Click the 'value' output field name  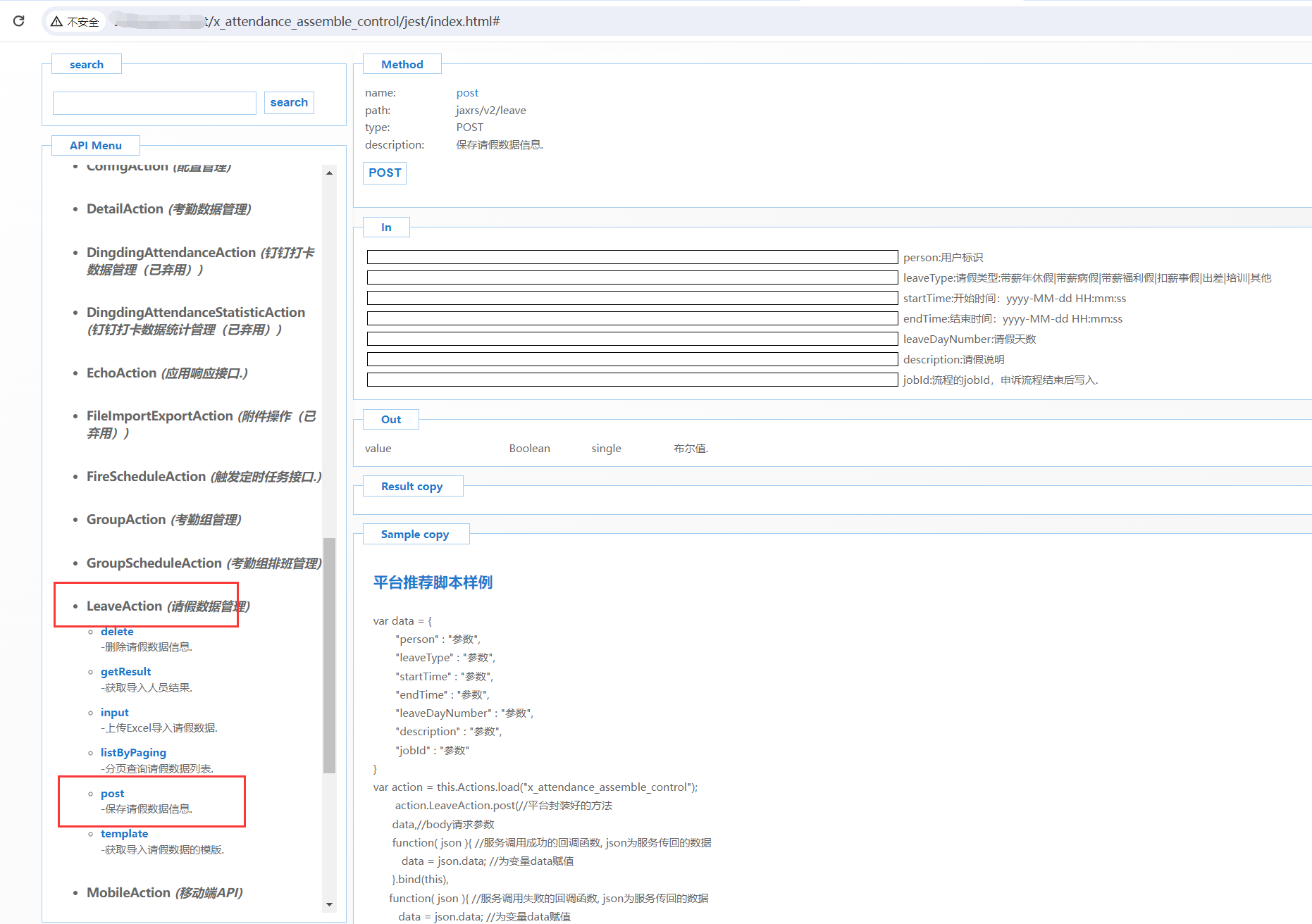point(378,449)
